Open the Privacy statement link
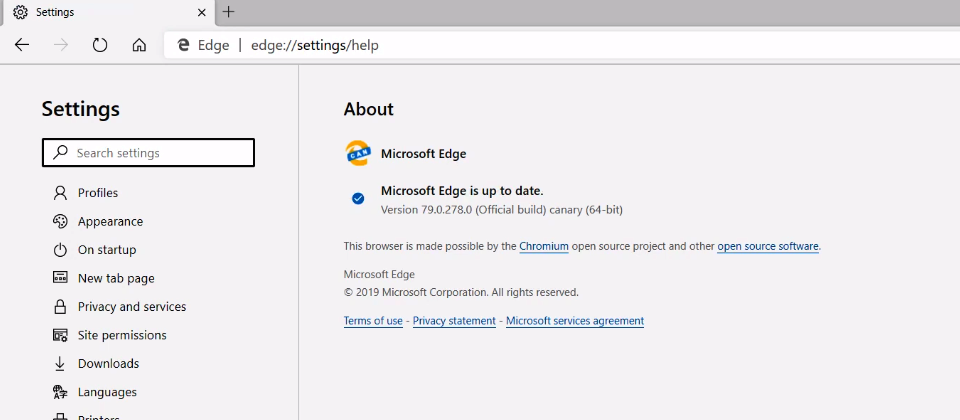This screenshot has height=420, width=960. (x=454, y=321)
